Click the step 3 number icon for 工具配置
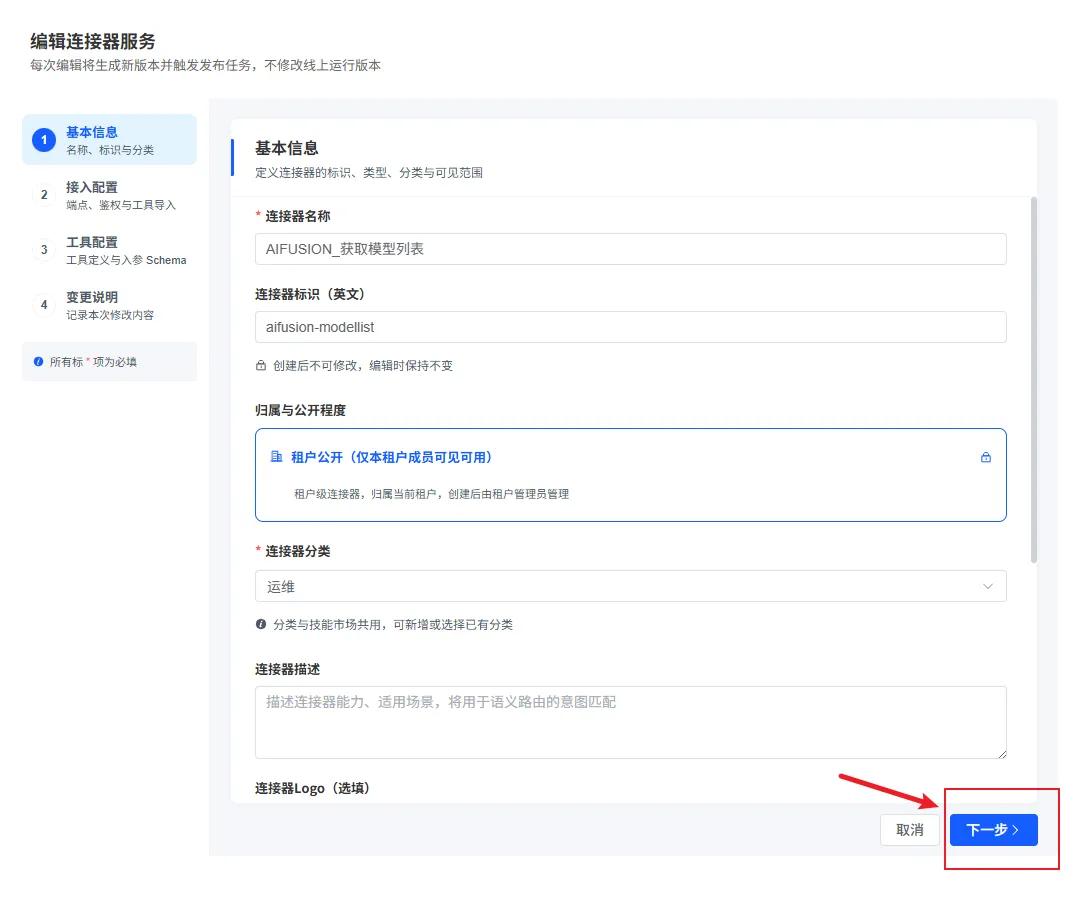Screen dimensions: 1074x909 coord(44,249)
